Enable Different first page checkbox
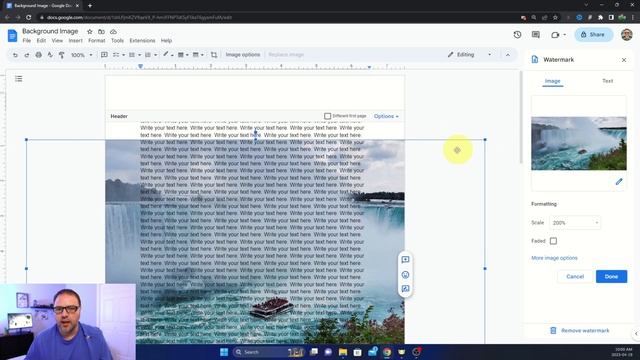640x360 pixels. pyautogui.click(x=327, y=116)
